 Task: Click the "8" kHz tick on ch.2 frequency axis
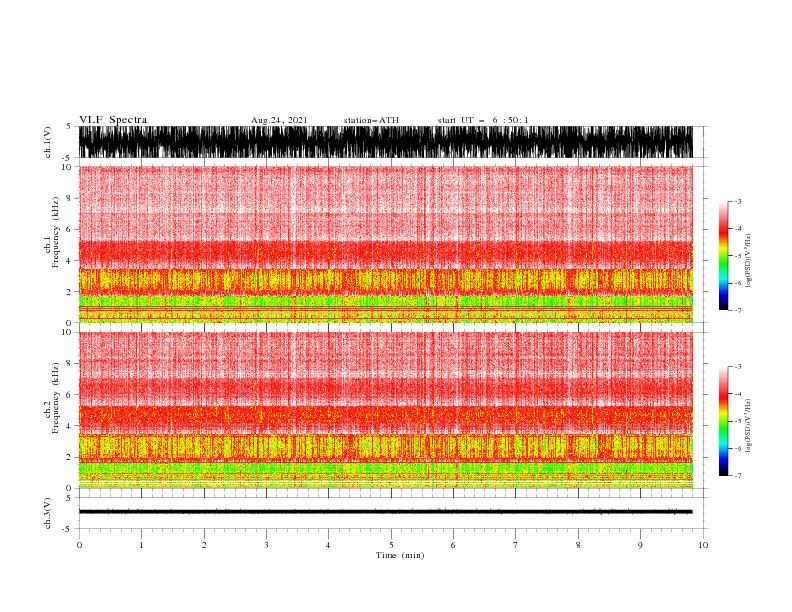pyautogui.click(x=69, y=364)
